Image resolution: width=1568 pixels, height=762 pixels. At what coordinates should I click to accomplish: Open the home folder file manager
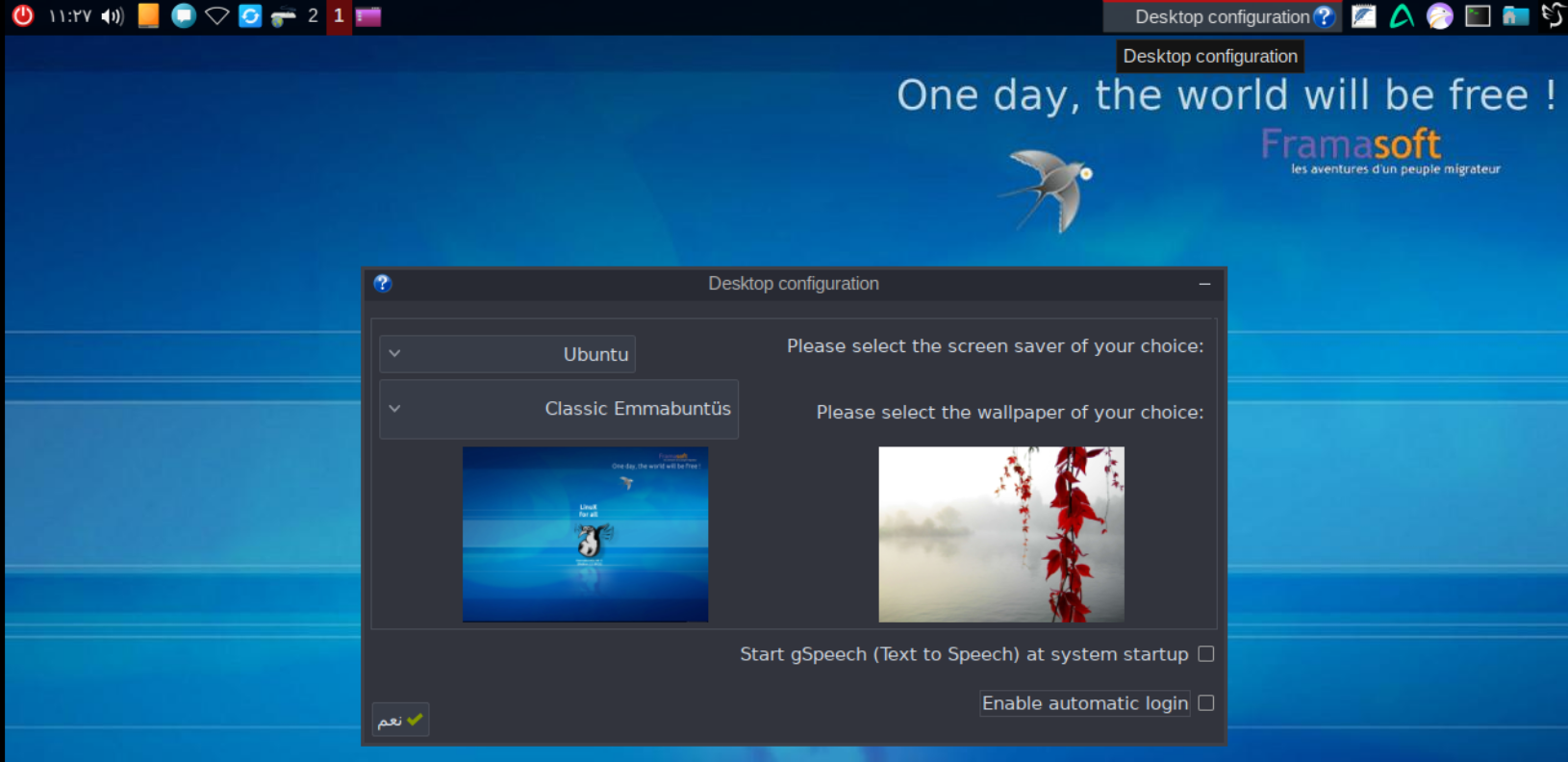(x=1516, y=16)
